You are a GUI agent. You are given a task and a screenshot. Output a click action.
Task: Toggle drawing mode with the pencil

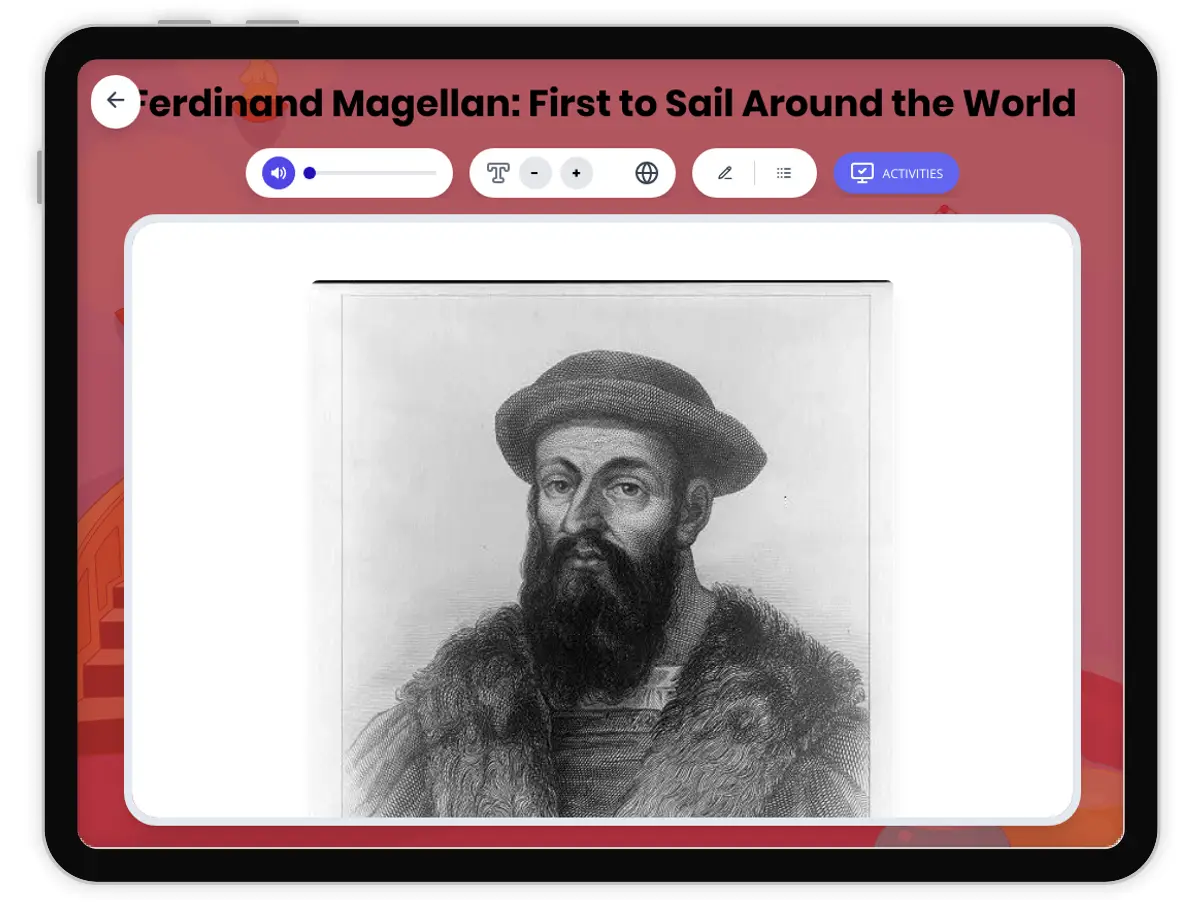pyautogui.click(x=725, y=172)
